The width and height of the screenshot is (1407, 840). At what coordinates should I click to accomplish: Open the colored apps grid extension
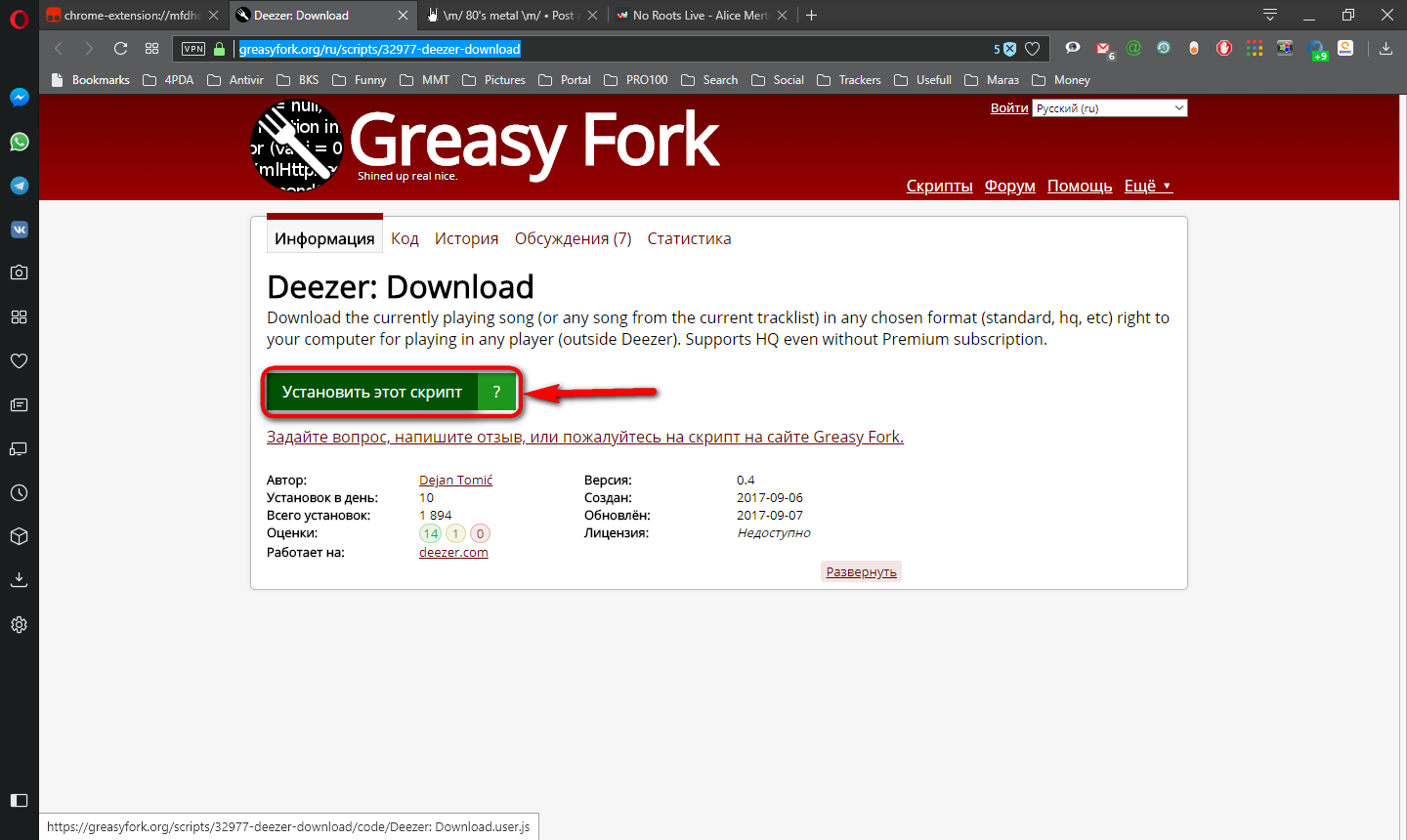pos(1255,48)
